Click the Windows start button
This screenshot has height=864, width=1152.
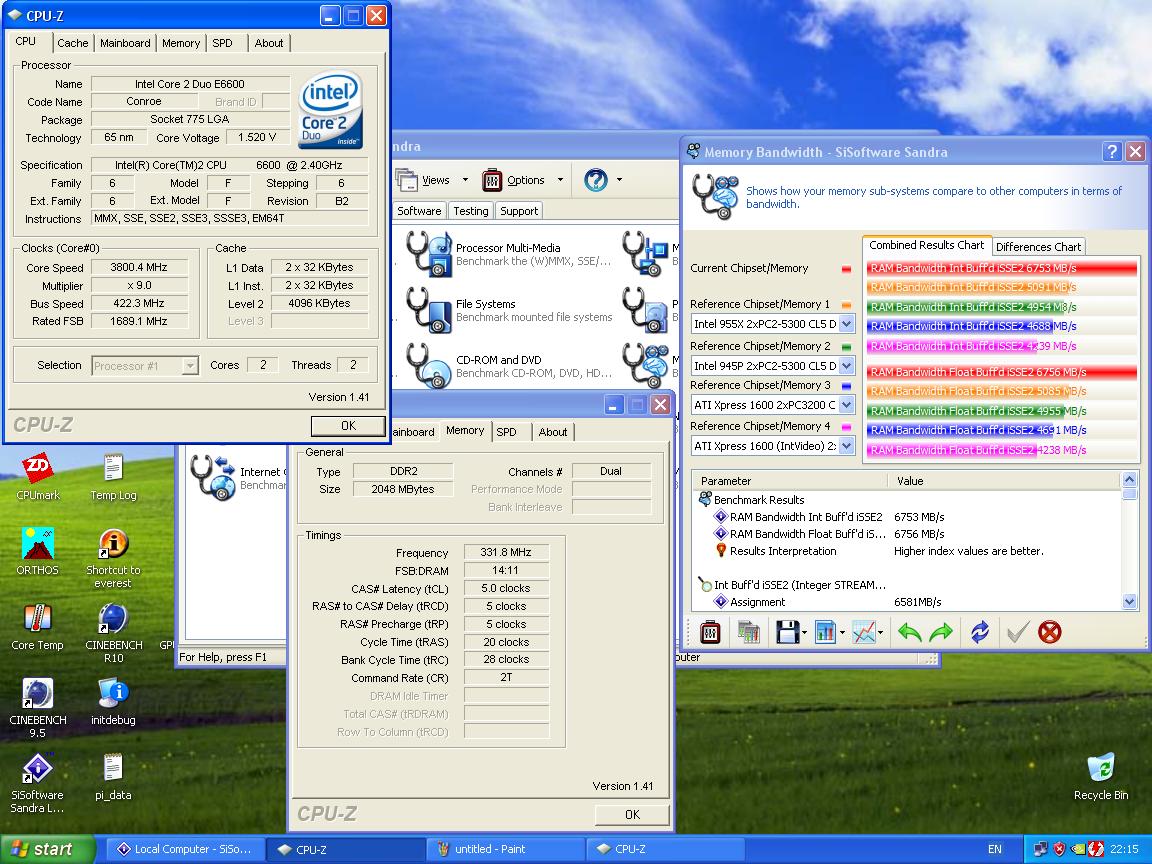coord(45,849)
